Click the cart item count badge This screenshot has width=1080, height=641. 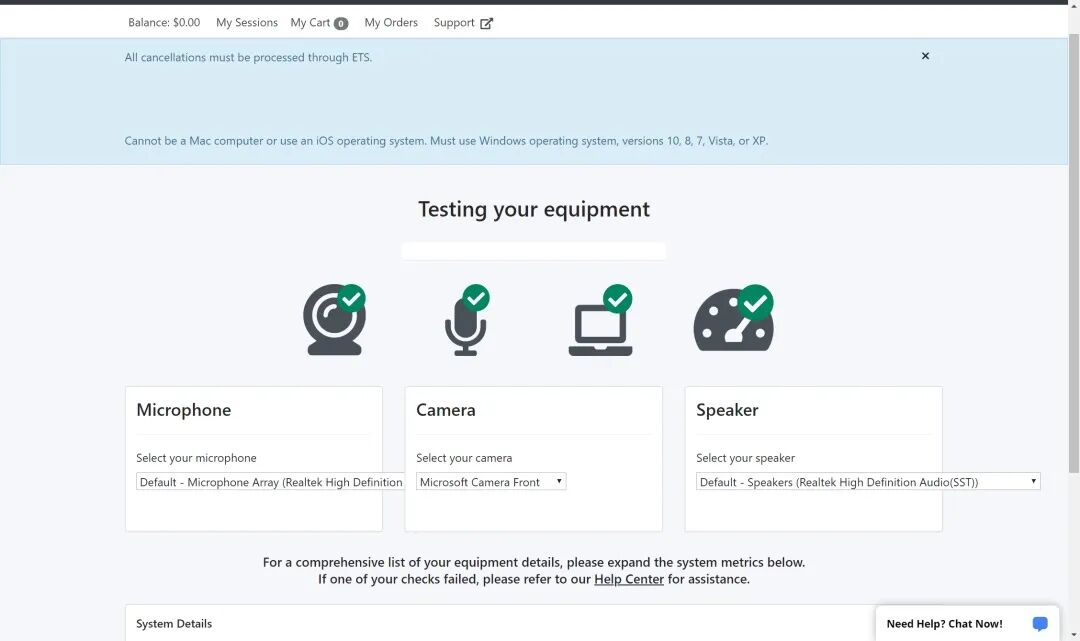coord(341,23)
